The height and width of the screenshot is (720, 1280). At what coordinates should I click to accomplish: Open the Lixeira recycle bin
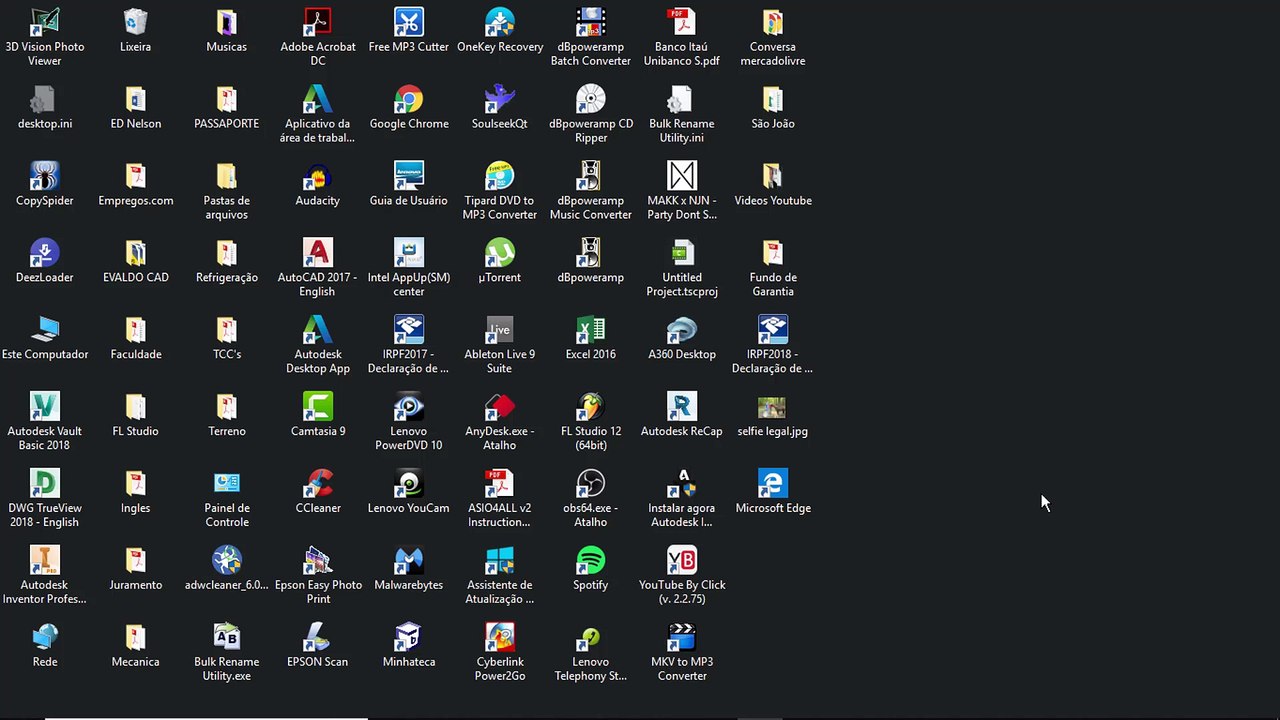pyautogui.click(x=136, y=23)
